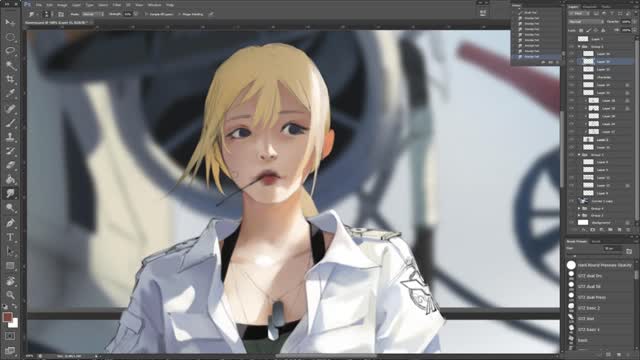Toggle the Sample All Layers checkbox
This screenshot has height=360, width=640.
[x=147, y=14]
